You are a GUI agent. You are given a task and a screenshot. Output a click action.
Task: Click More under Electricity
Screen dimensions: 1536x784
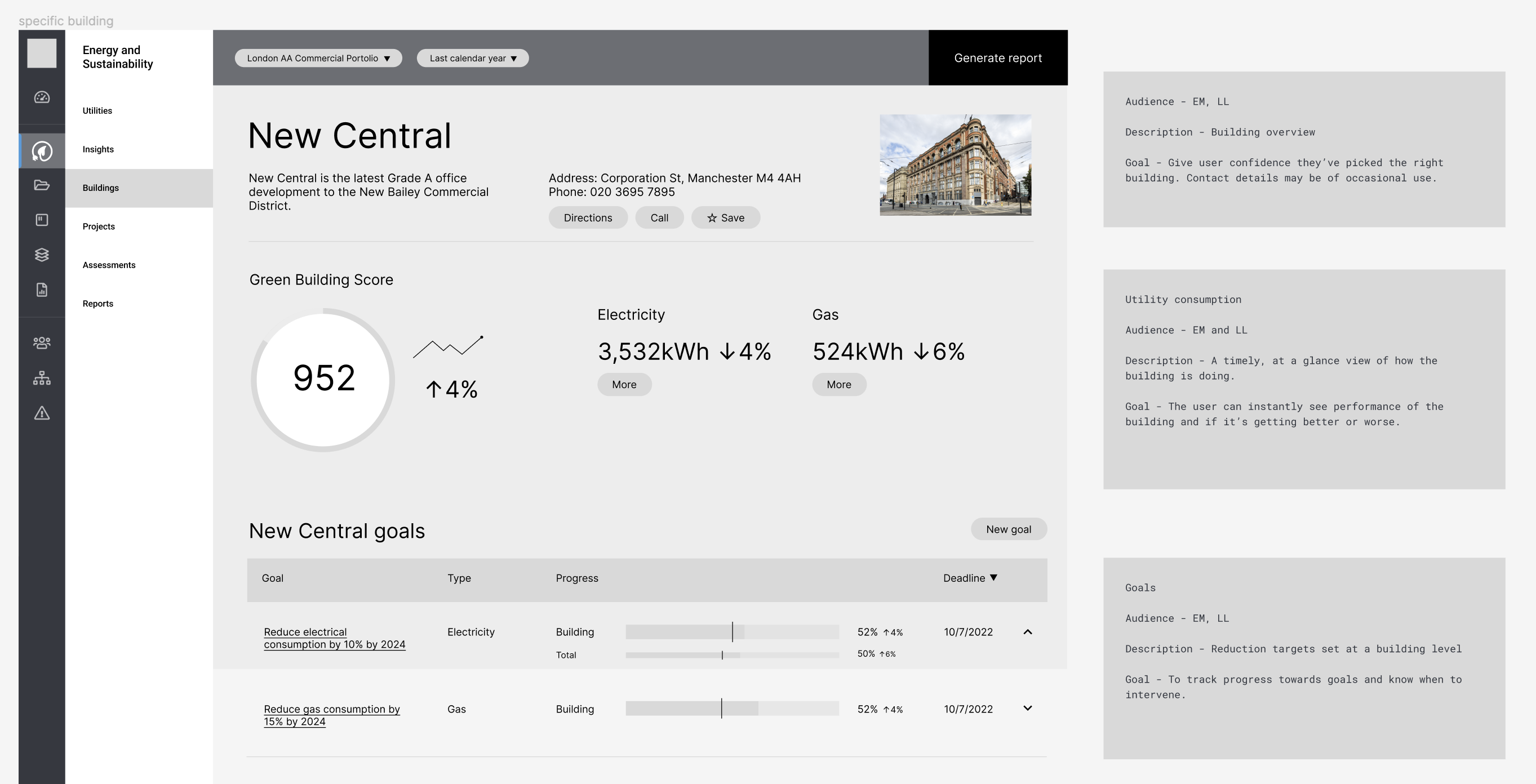[624, 385]
